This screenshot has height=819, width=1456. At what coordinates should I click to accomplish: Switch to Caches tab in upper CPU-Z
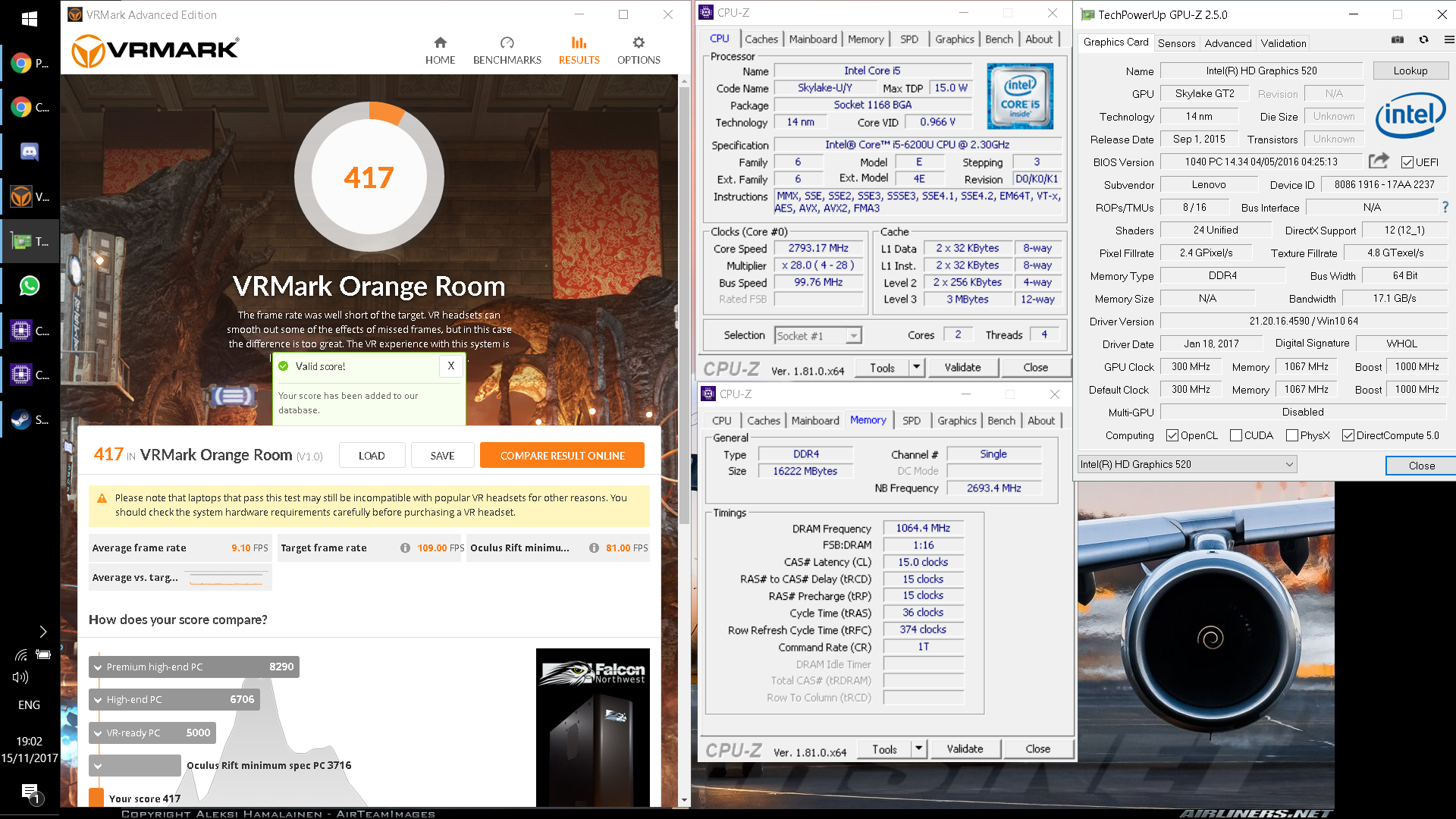pyautogui.click(x=761, y=39)
